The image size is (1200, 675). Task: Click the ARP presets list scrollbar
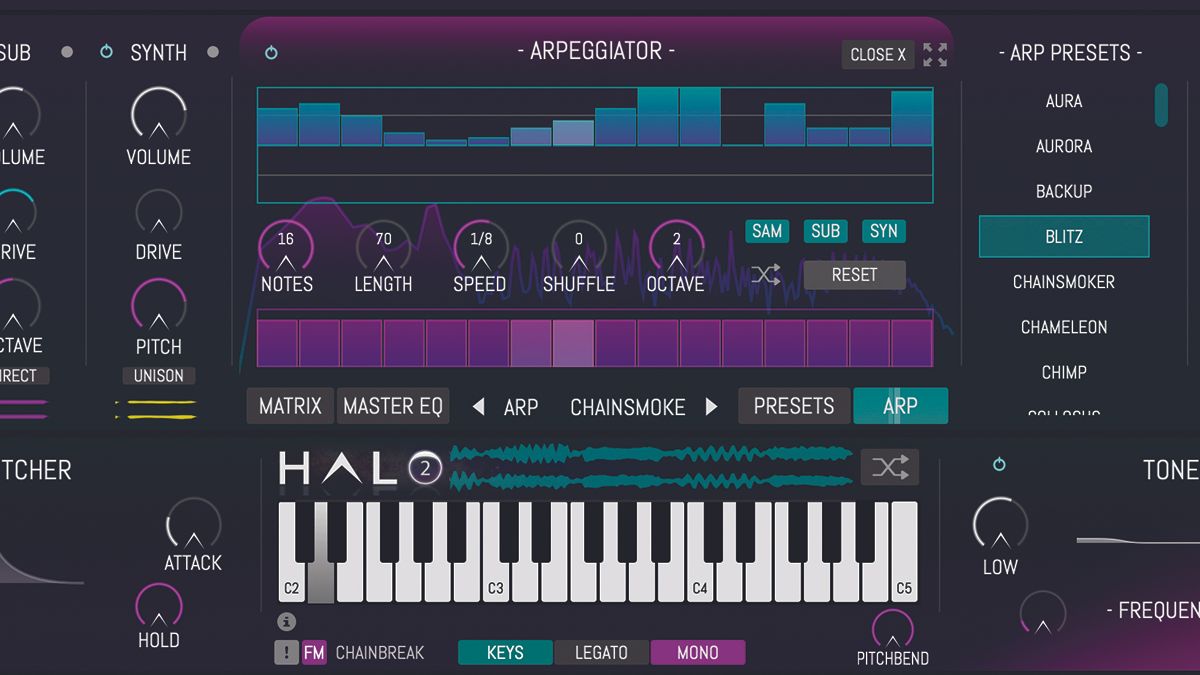coord(1161,105)
